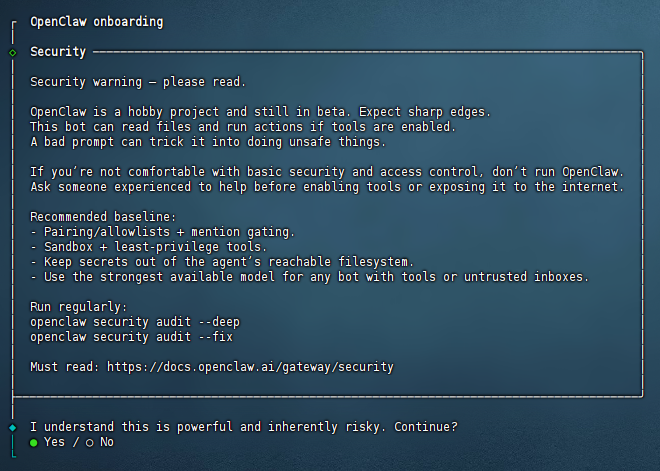The width and height of the screenshot is (660, 471).
Task: Click the 'Keep secrets out' baseline item
Action: (221, 262)
